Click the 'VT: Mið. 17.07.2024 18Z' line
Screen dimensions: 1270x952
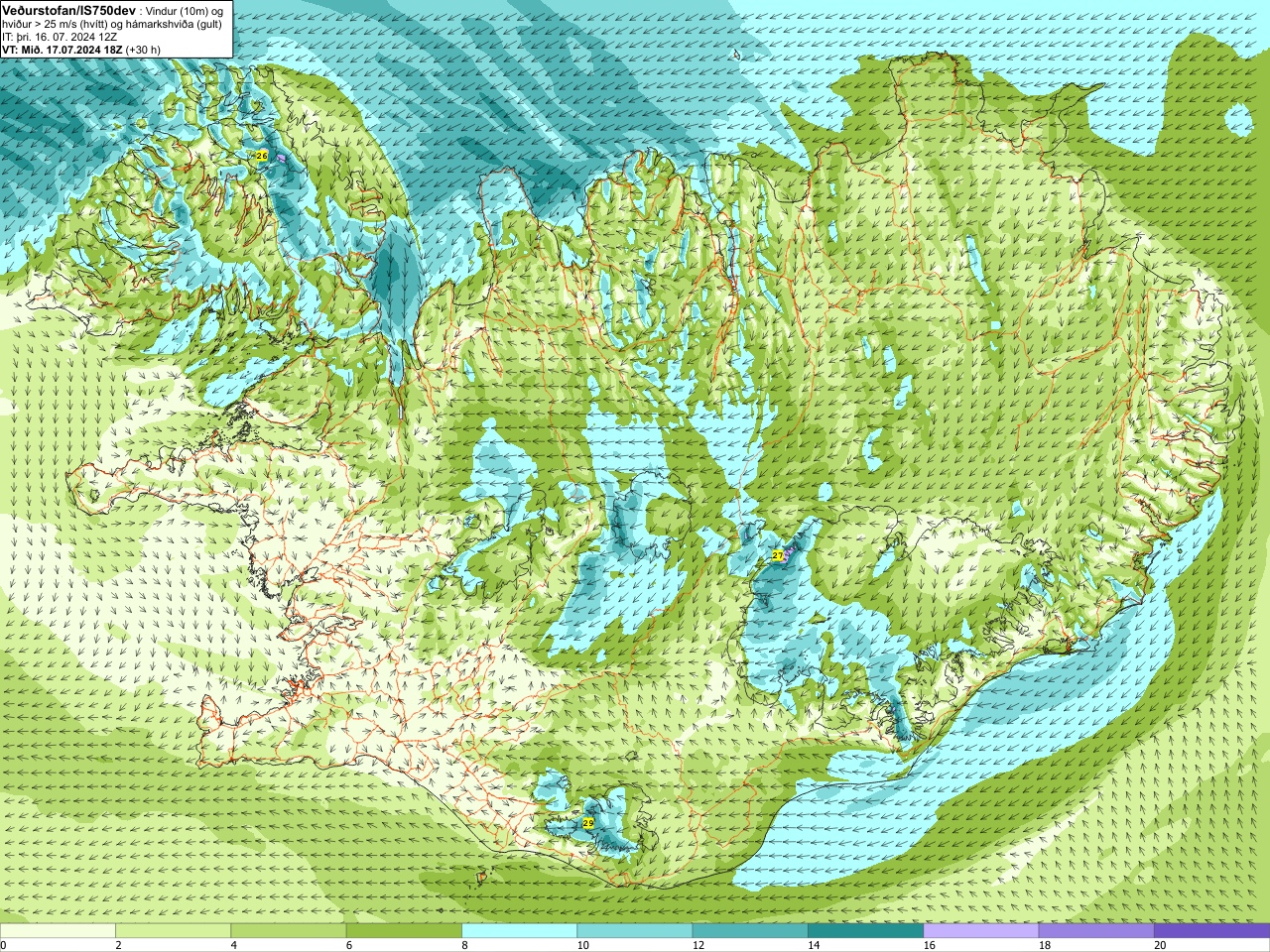point(63,50)
